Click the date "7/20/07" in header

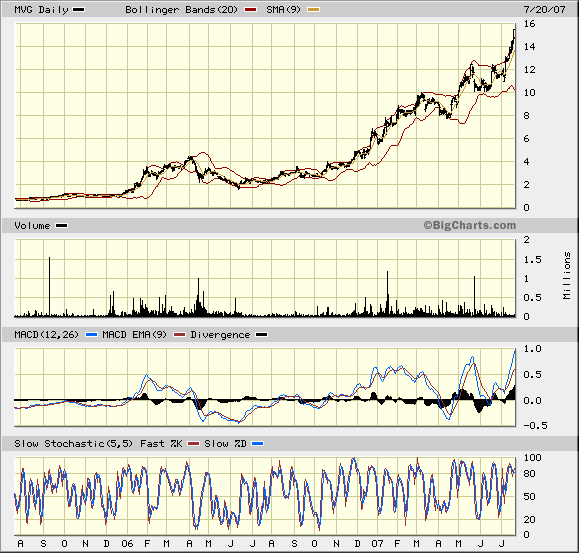click(545, 10)
